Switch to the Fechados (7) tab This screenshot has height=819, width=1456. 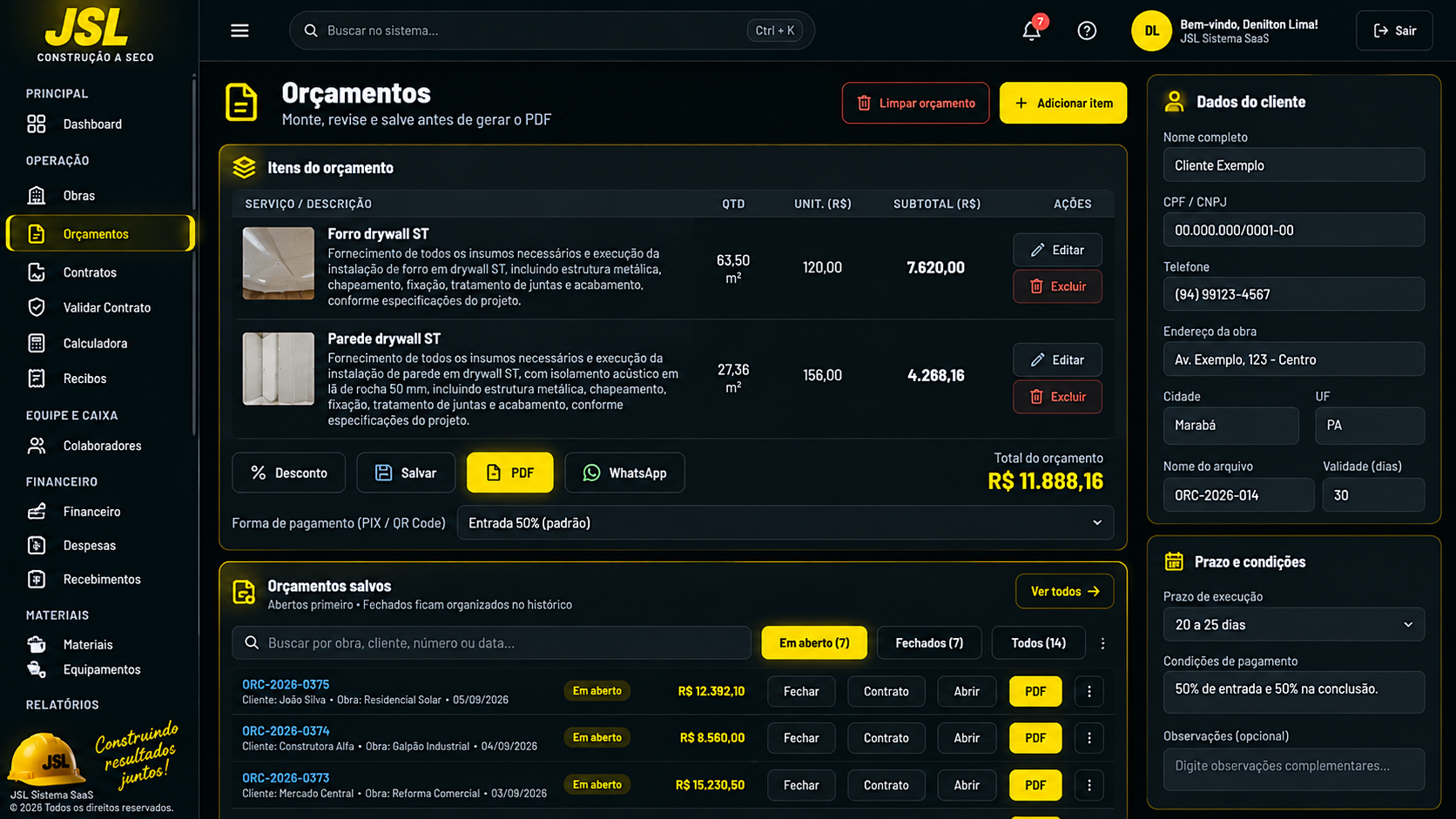929,643
